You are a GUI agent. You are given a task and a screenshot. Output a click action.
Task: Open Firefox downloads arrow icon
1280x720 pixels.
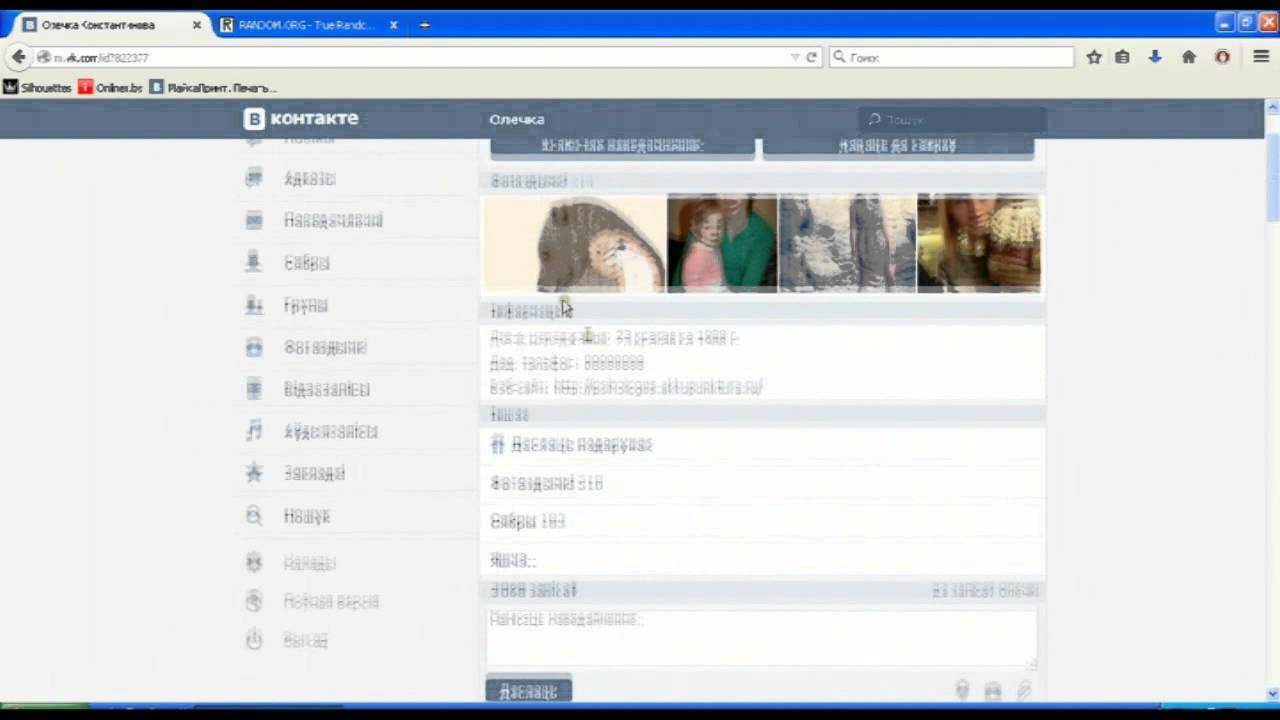pyautogui.click(x=1155, y=57)
